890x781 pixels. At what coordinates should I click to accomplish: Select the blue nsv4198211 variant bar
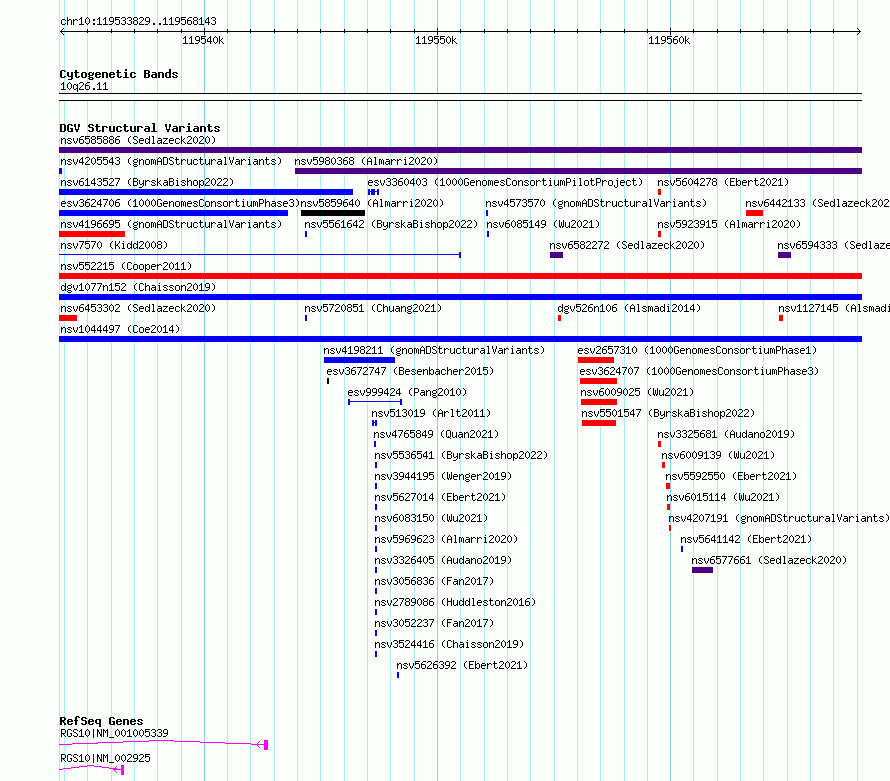click(359, 360)
